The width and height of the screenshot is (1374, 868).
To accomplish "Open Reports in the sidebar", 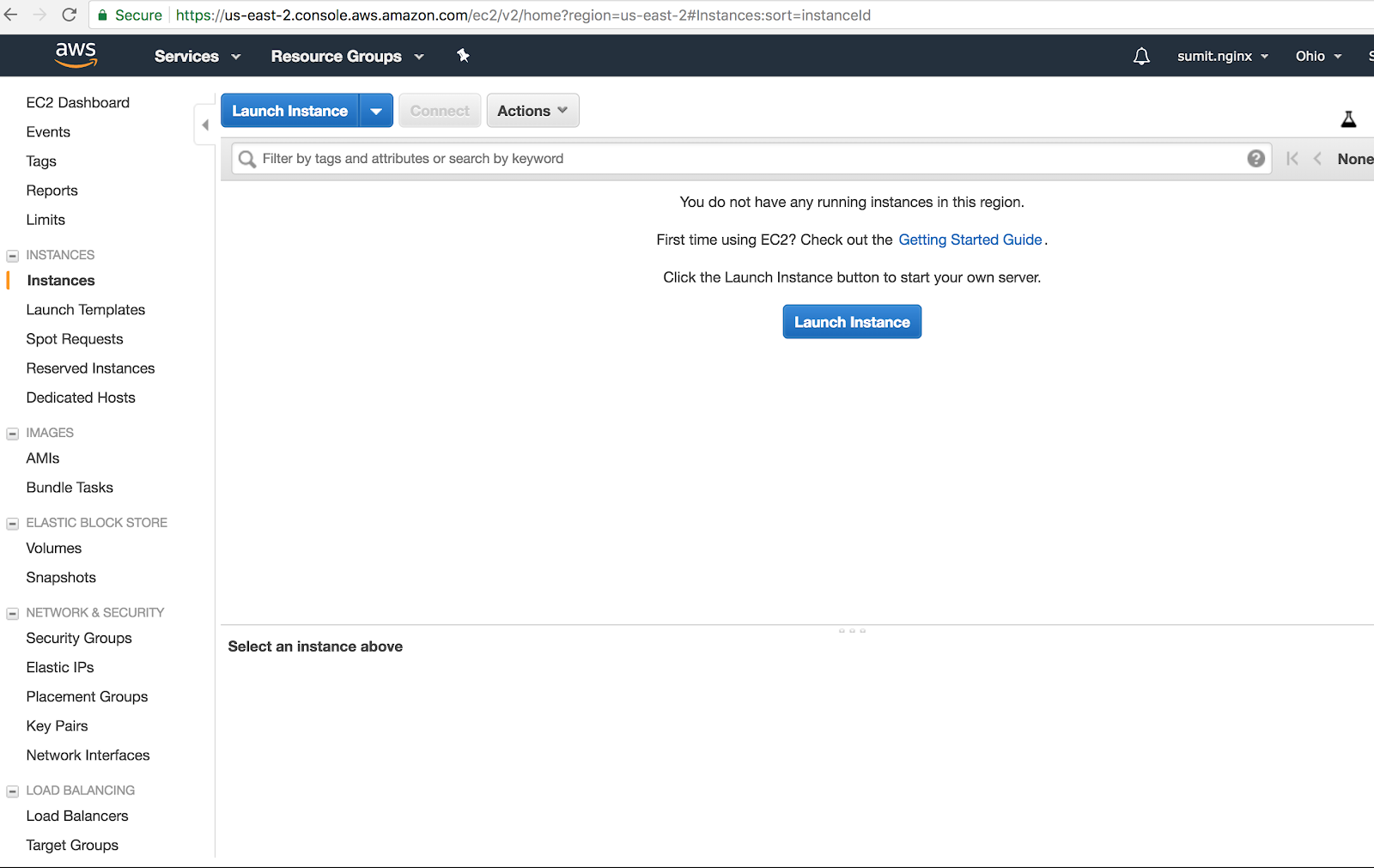I will [x=52, y=191].
